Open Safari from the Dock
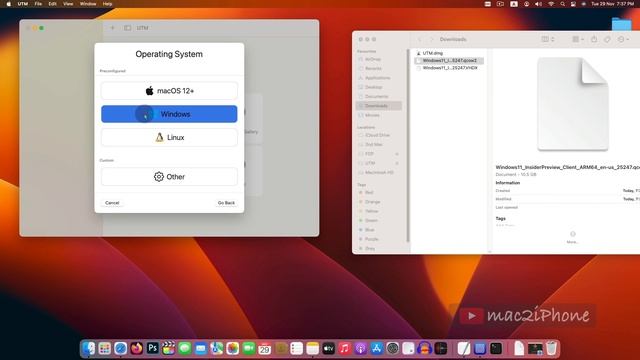The width and height of the screenshot is (640, 360). click(120, 348)
